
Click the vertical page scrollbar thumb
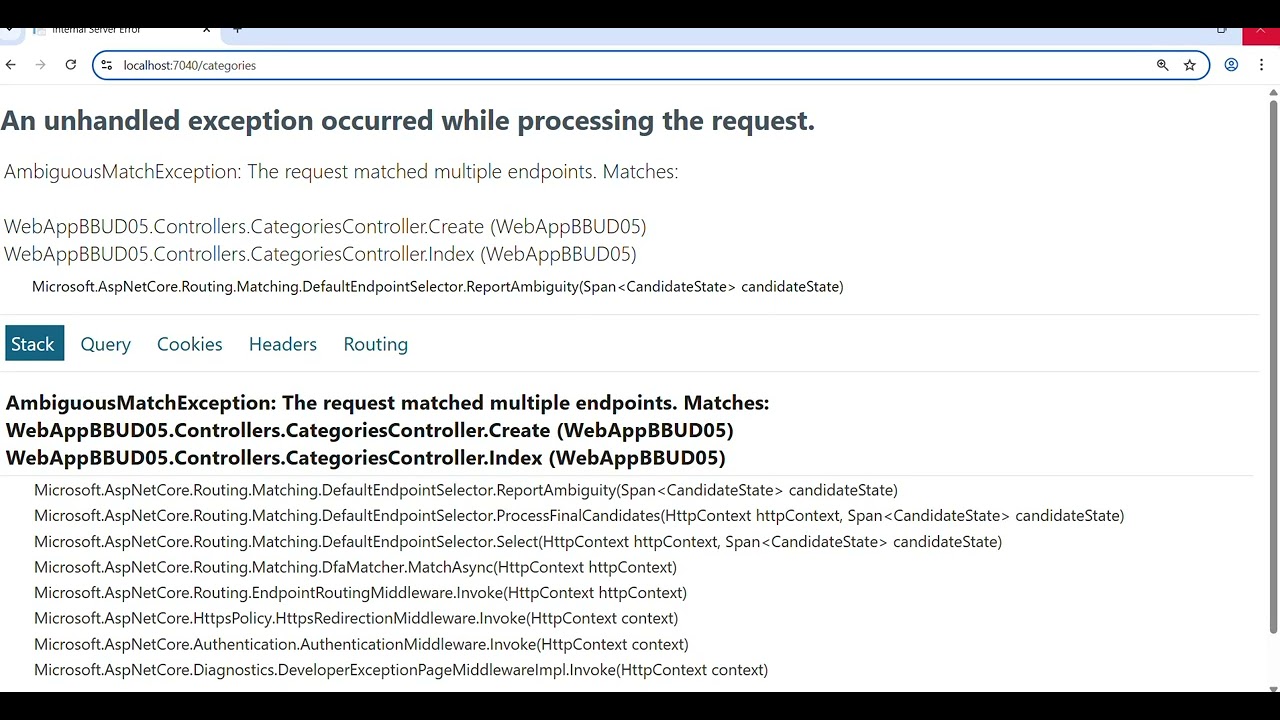tap(1273, 366)
